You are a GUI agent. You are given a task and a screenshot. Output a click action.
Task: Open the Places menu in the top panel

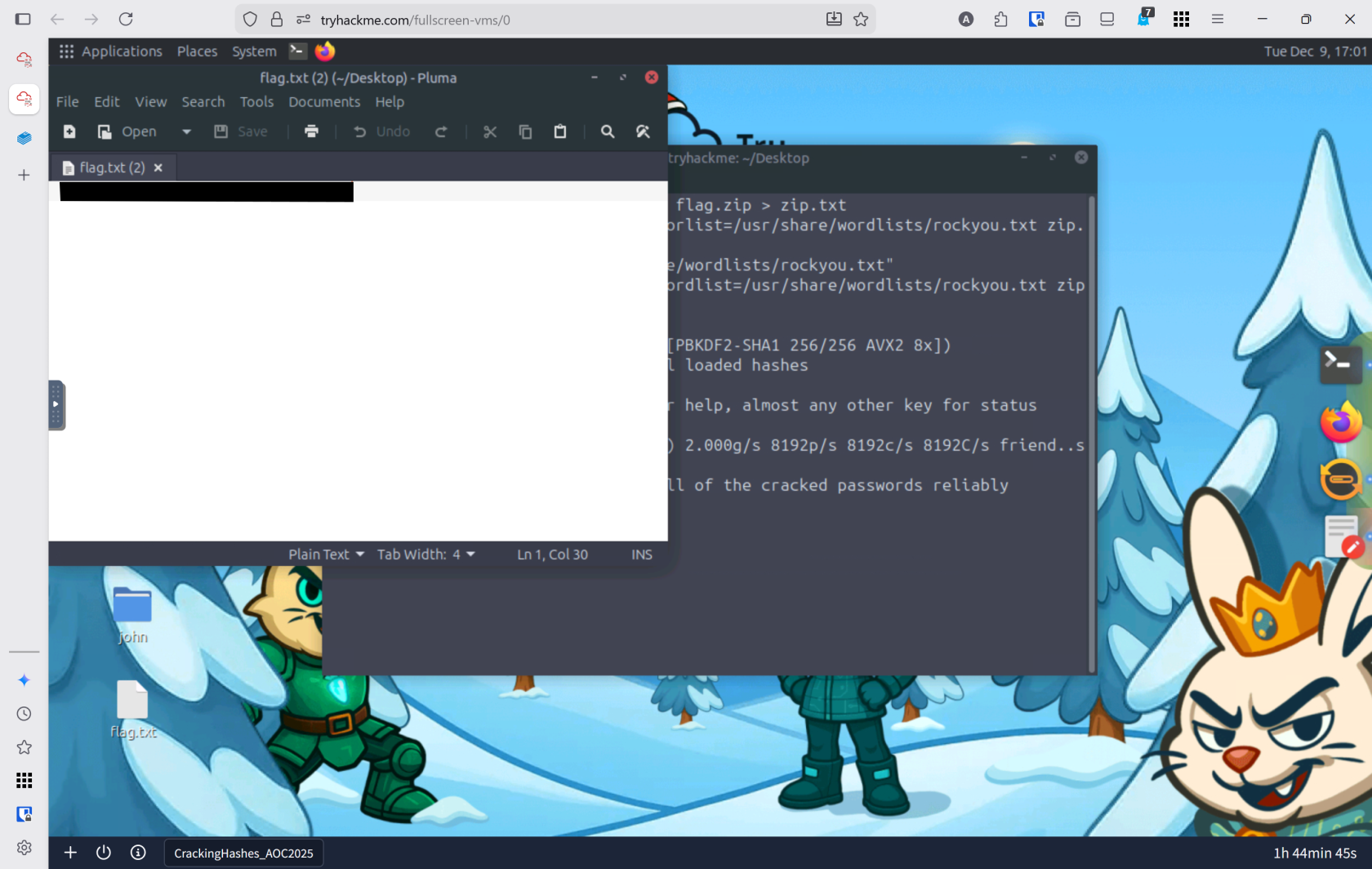tap(198, 51)
